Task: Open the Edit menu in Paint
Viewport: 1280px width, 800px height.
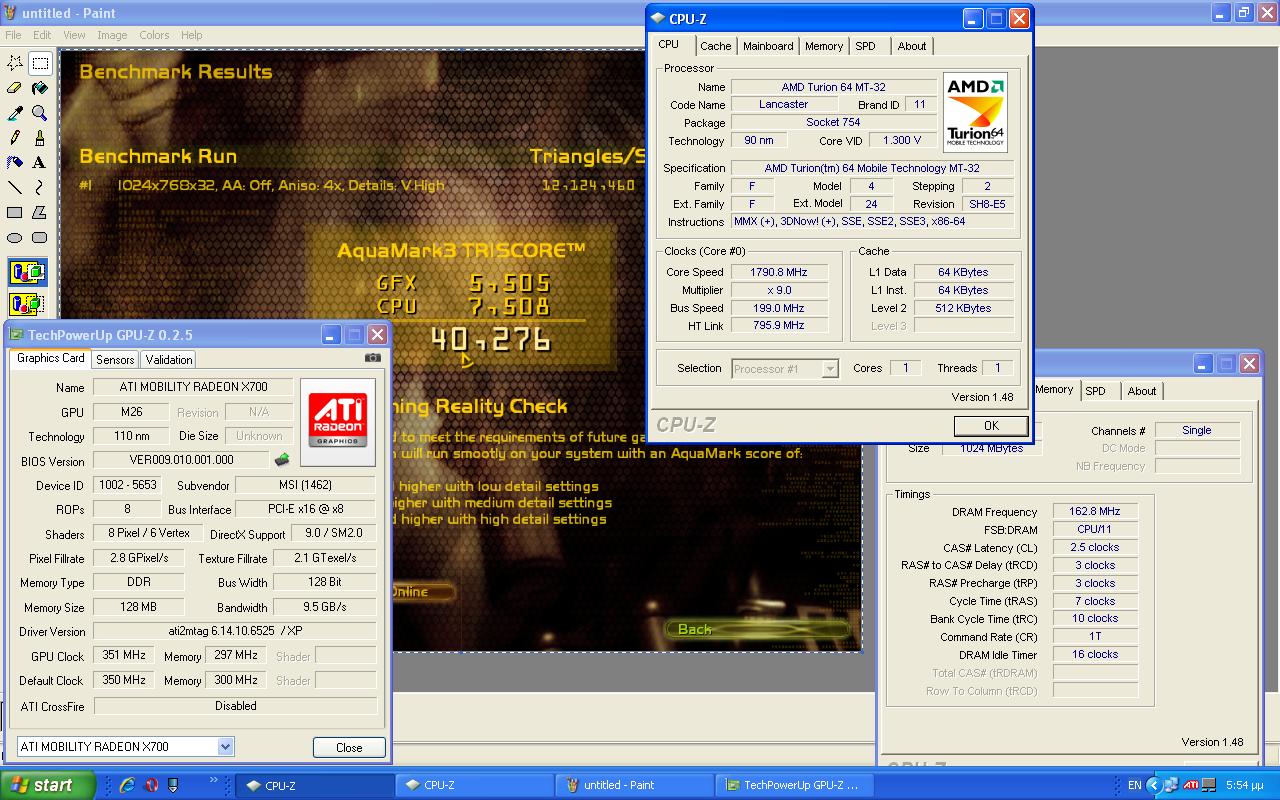Action: (x=42, y=35)
